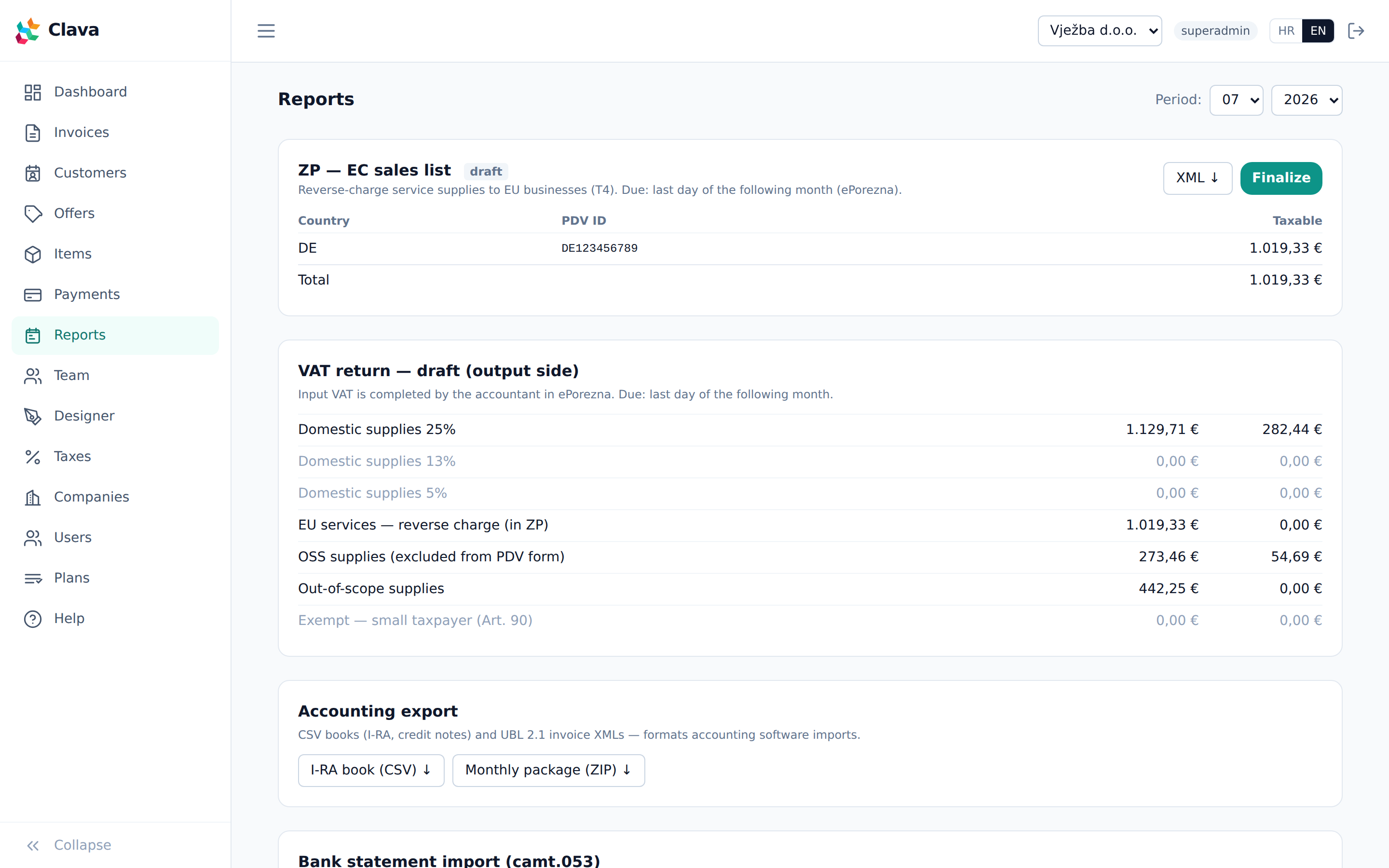
Task: Switch language to HR
Action: 1286,30
